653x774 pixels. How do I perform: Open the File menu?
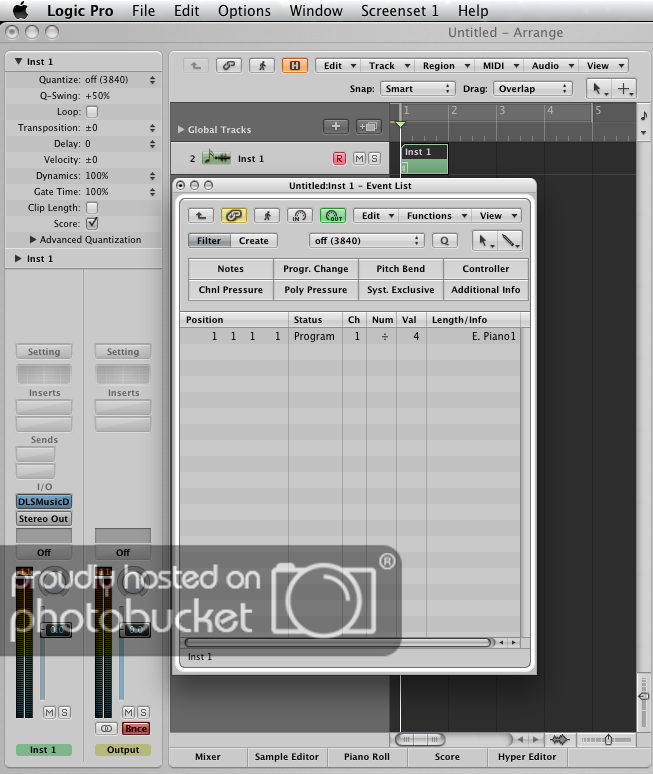tap(143, 10)
